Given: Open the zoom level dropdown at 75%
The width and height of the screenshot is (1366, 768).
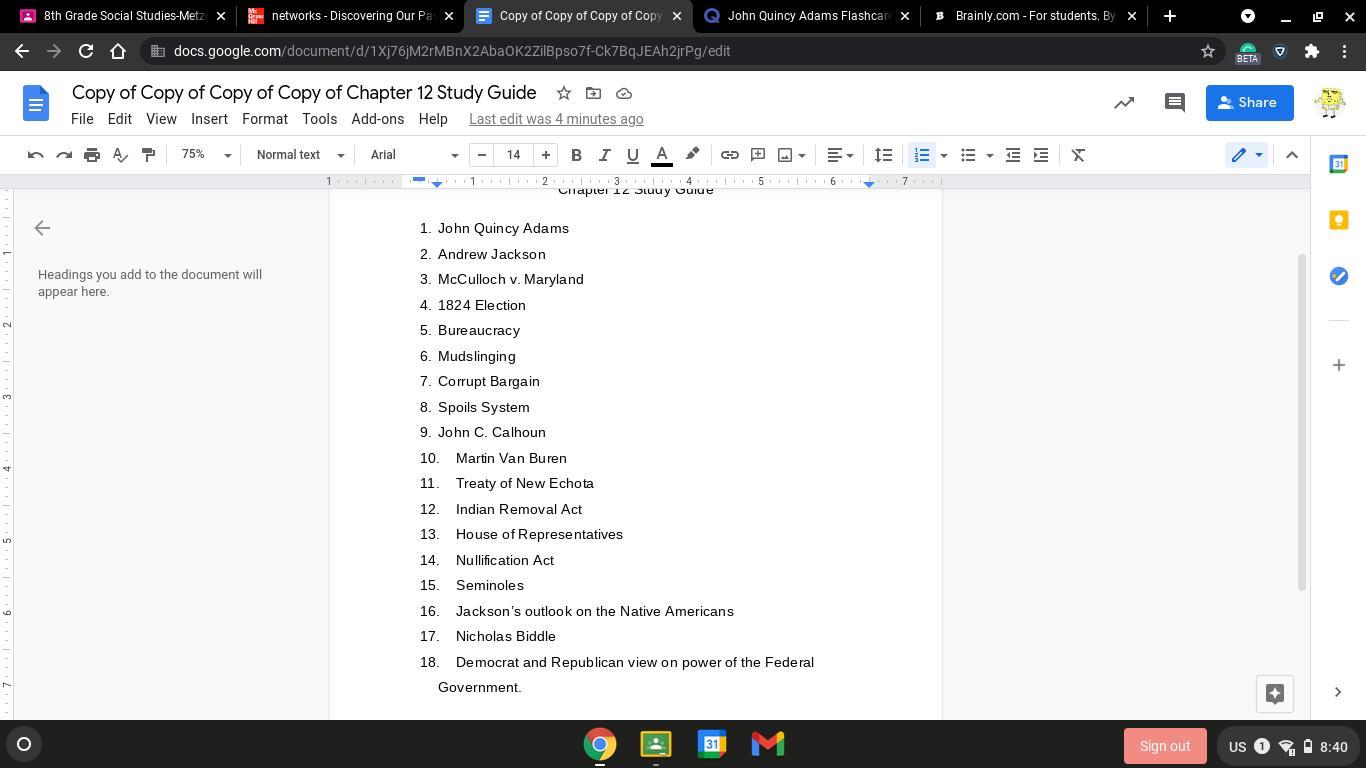Looking at the screenshot, I should [x=206, y=155].
